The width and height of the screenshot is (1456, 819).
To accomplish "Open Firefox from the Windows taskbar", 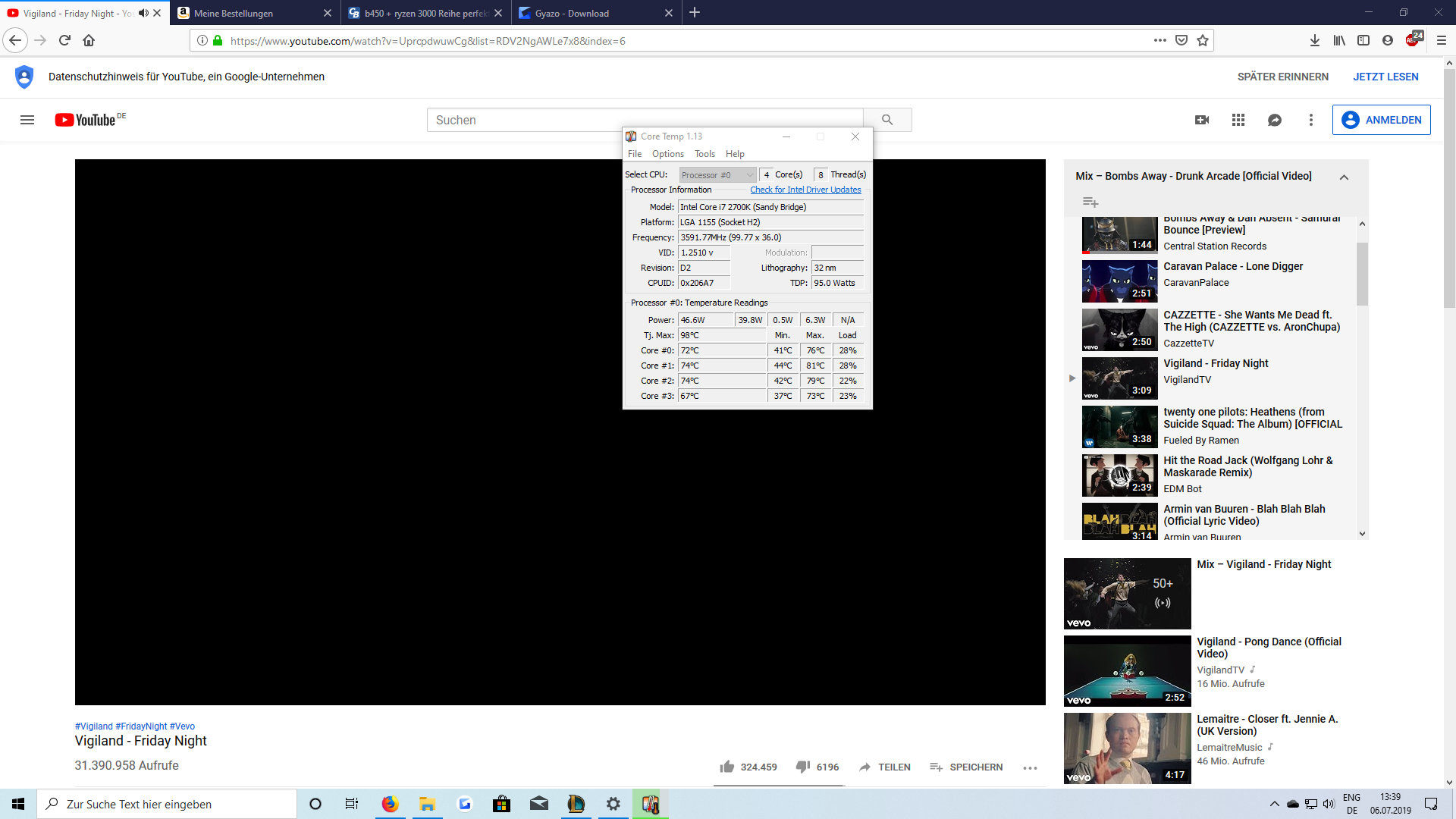I will pos(390,804).
